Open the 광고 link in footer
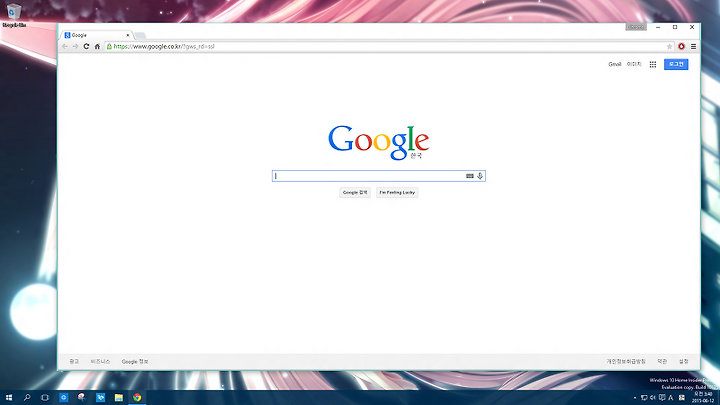 74,361
